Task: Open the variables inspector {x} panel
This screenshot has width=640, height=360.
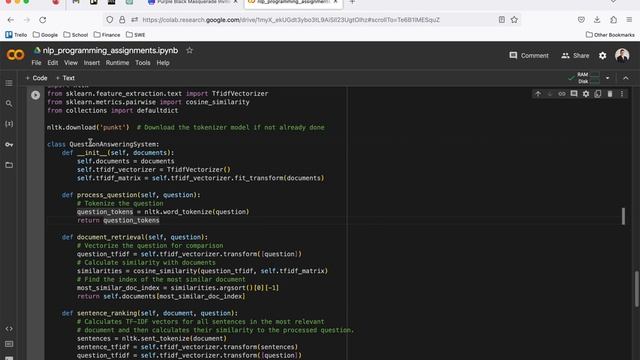Action: (x=9, y=124)
